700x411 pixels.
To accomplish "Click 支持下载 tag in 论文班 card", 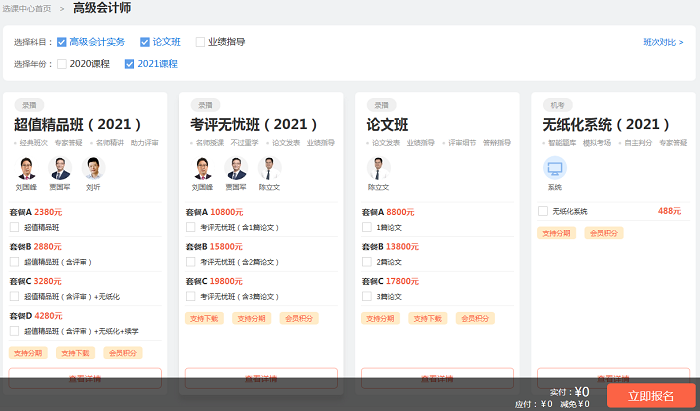I will tap(428, 318).
